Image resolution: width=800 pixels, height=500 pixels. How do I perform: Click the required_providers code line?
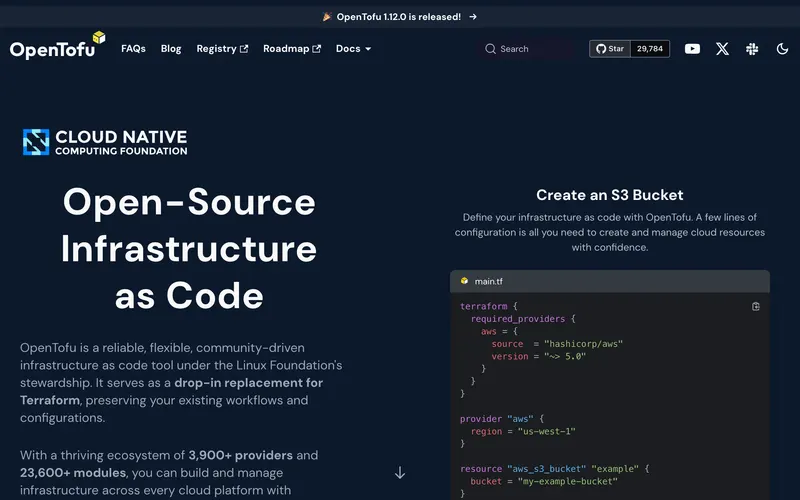[523, 319]
